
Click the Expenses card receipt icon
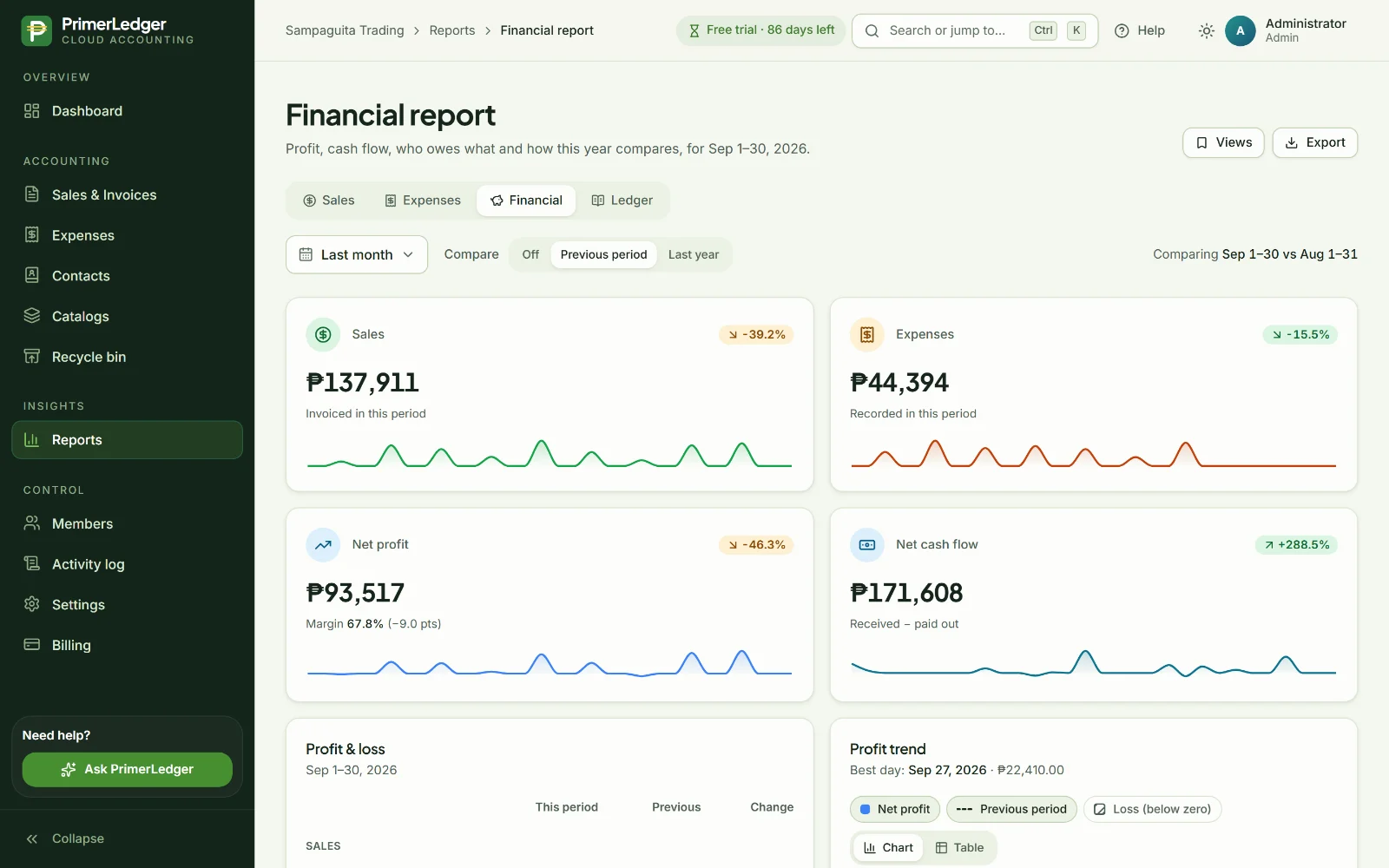coord(866,334)
